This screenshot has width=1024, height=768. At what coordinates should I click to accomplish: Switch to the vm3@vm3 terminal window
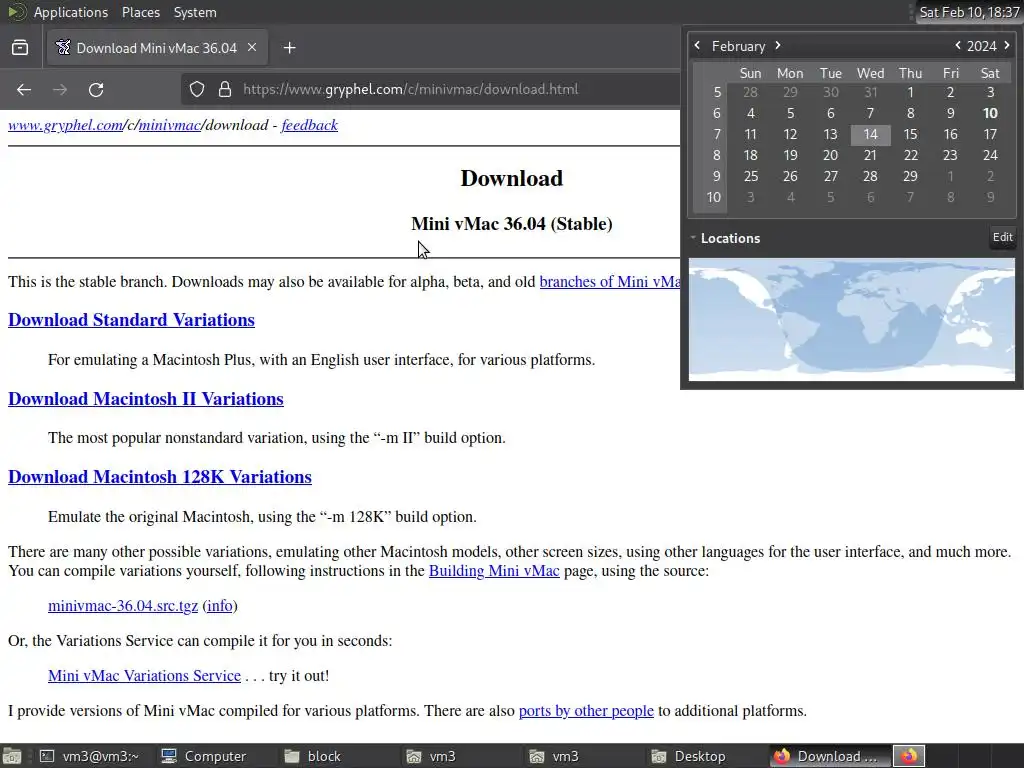pyautogui.click(x=89, y=756)
